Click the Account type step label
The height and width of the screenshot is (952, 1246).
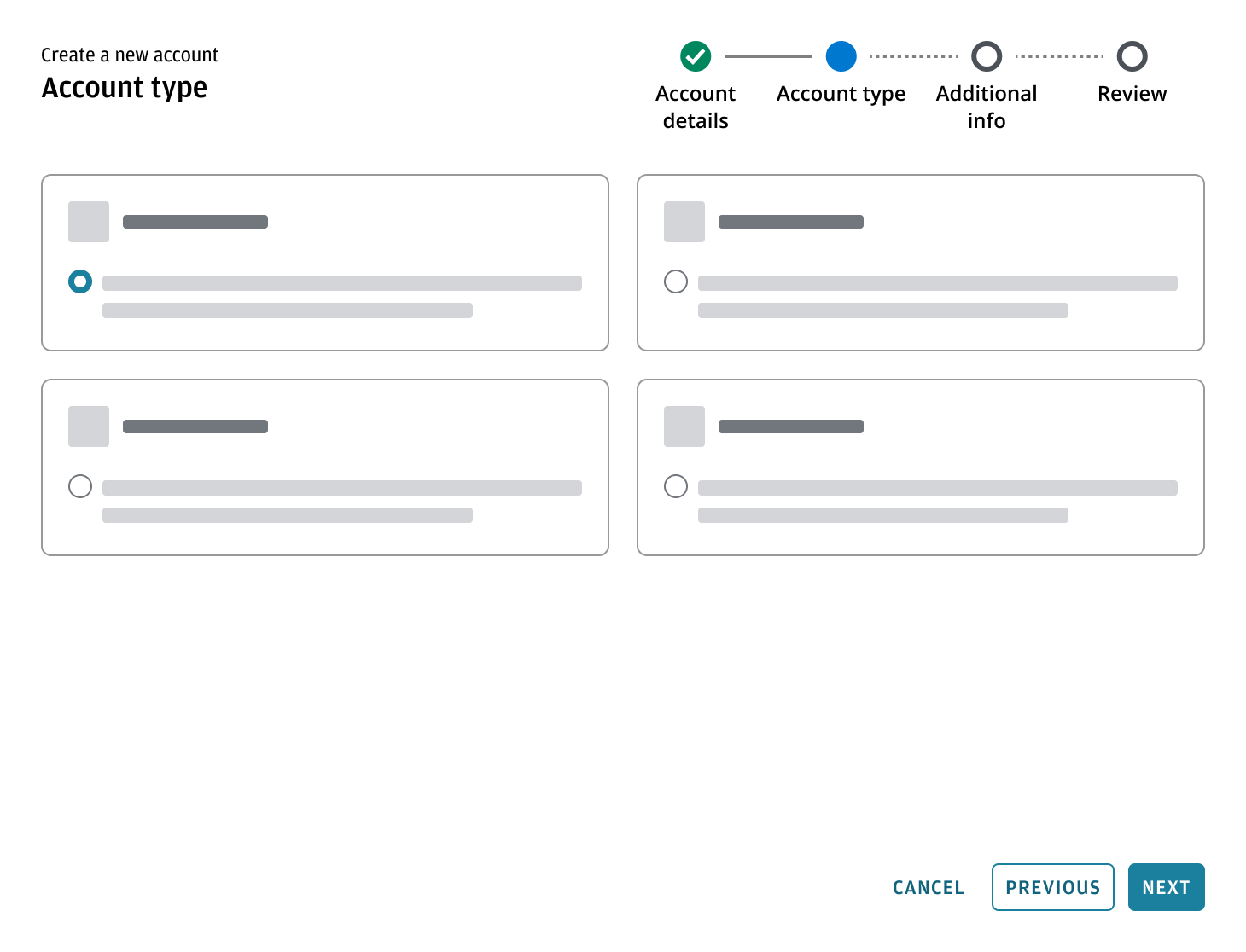841,94
